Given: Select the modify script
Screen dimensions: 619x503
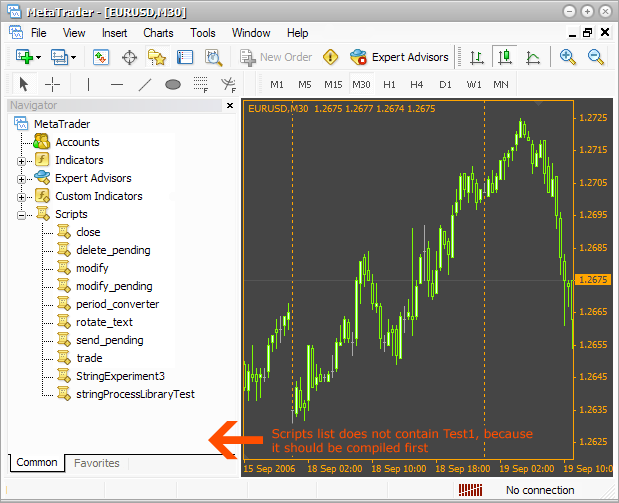Looking at the screenshot, I should 92,268.
